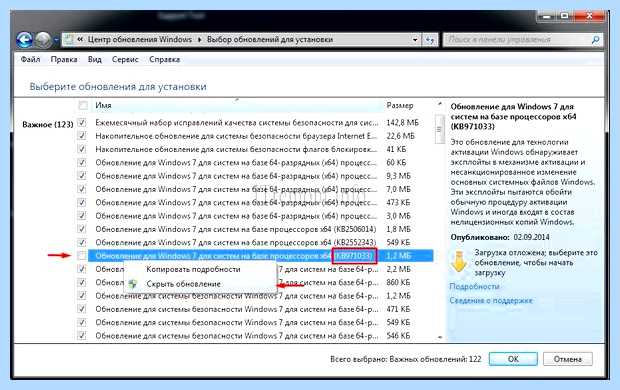Select the update row sized 7,0 МБ
This screenshot has width=620, height=390.
click(x=254, y=189)
